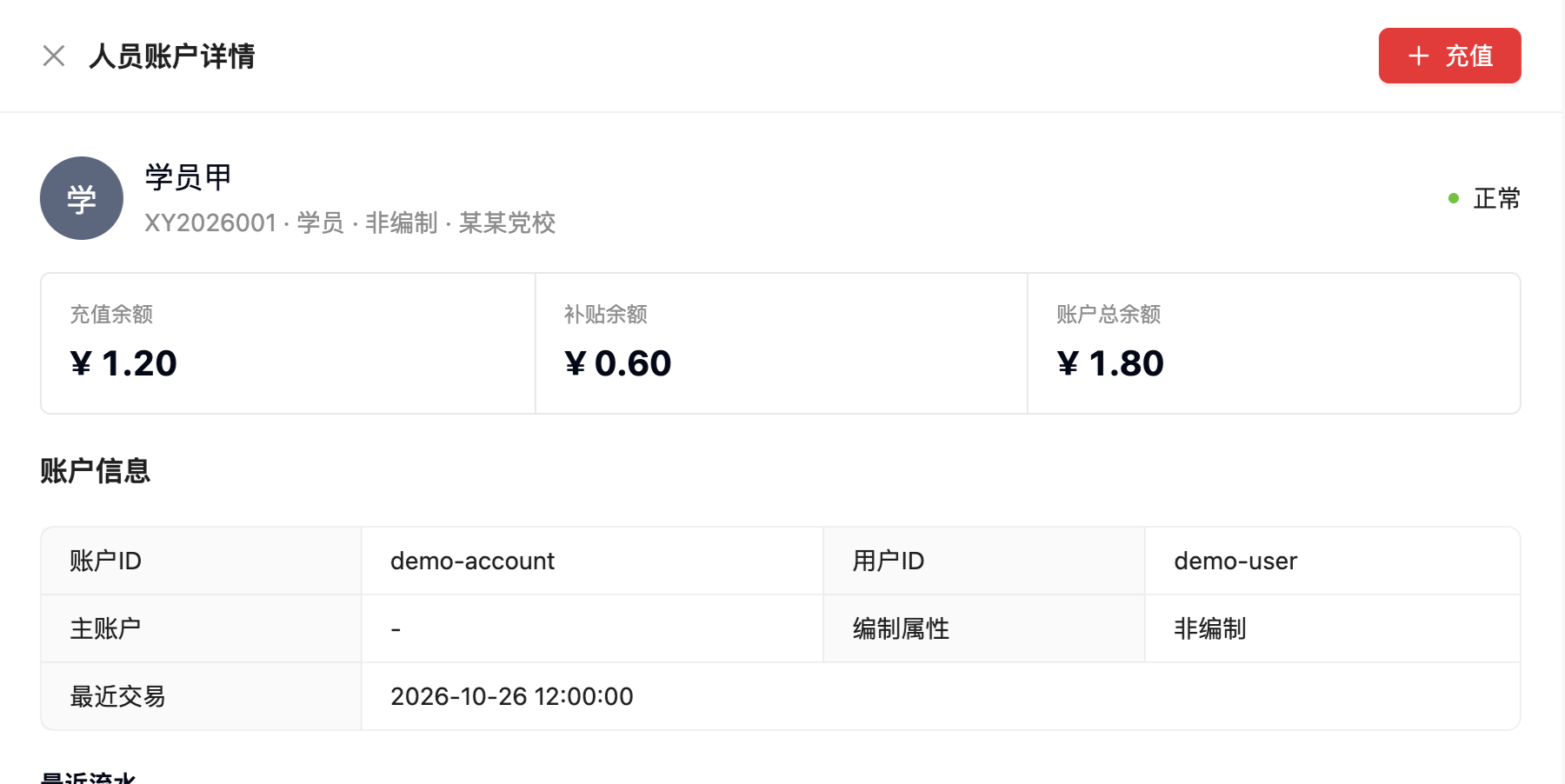Click the 编制属性 label cell
Image resolution: width=1565 pixels, height=784 pixels.
coord(984,628)
